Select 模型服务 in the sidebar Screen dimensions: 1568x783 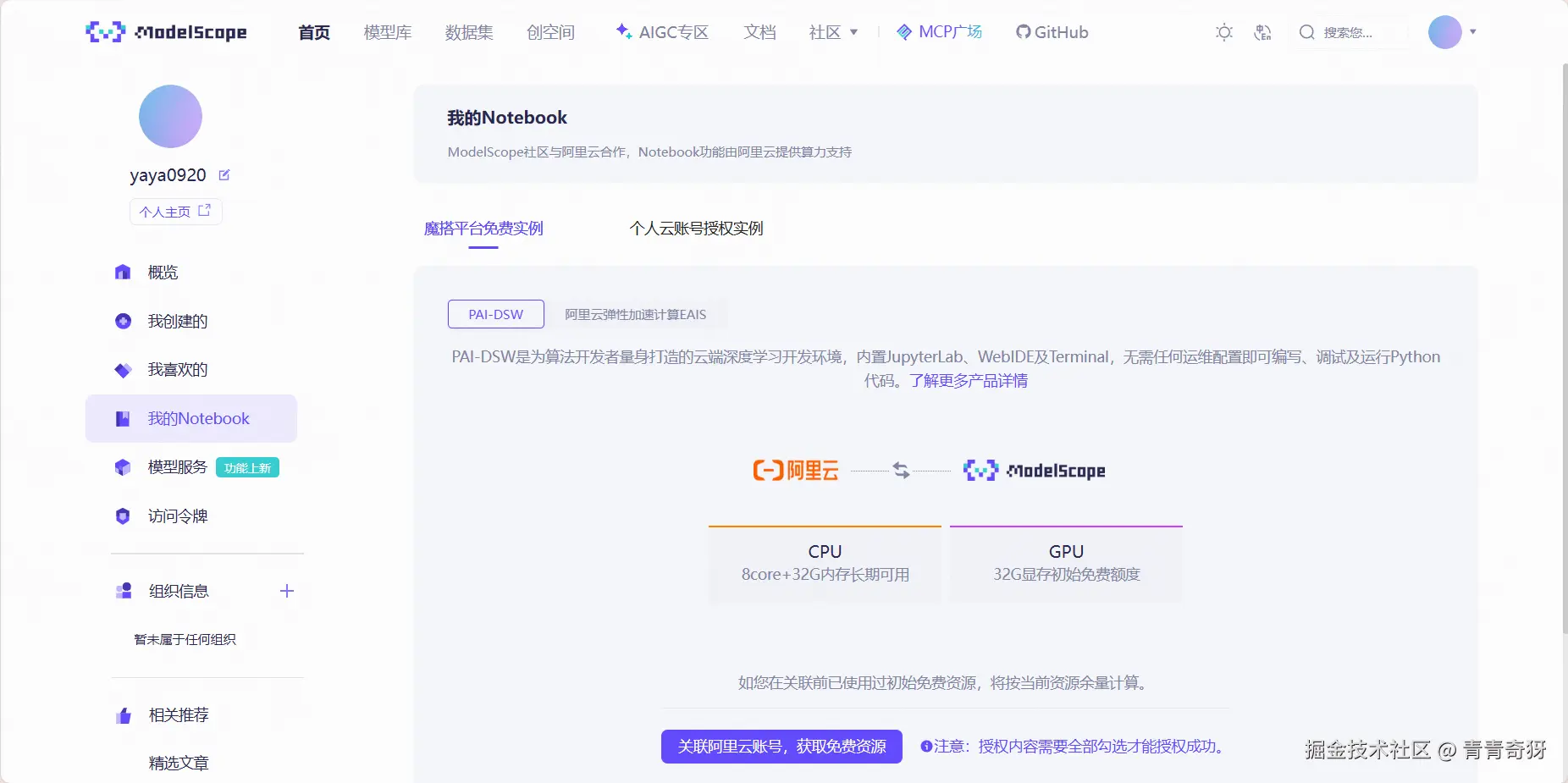[x=178, y=467]
